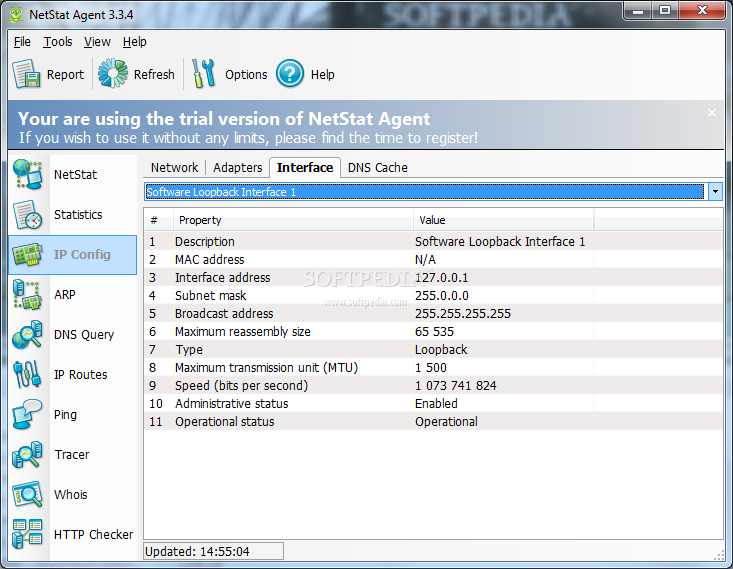Select the MAC address row
The width and height of the screenshot is (733, 569).
(433, 259)
